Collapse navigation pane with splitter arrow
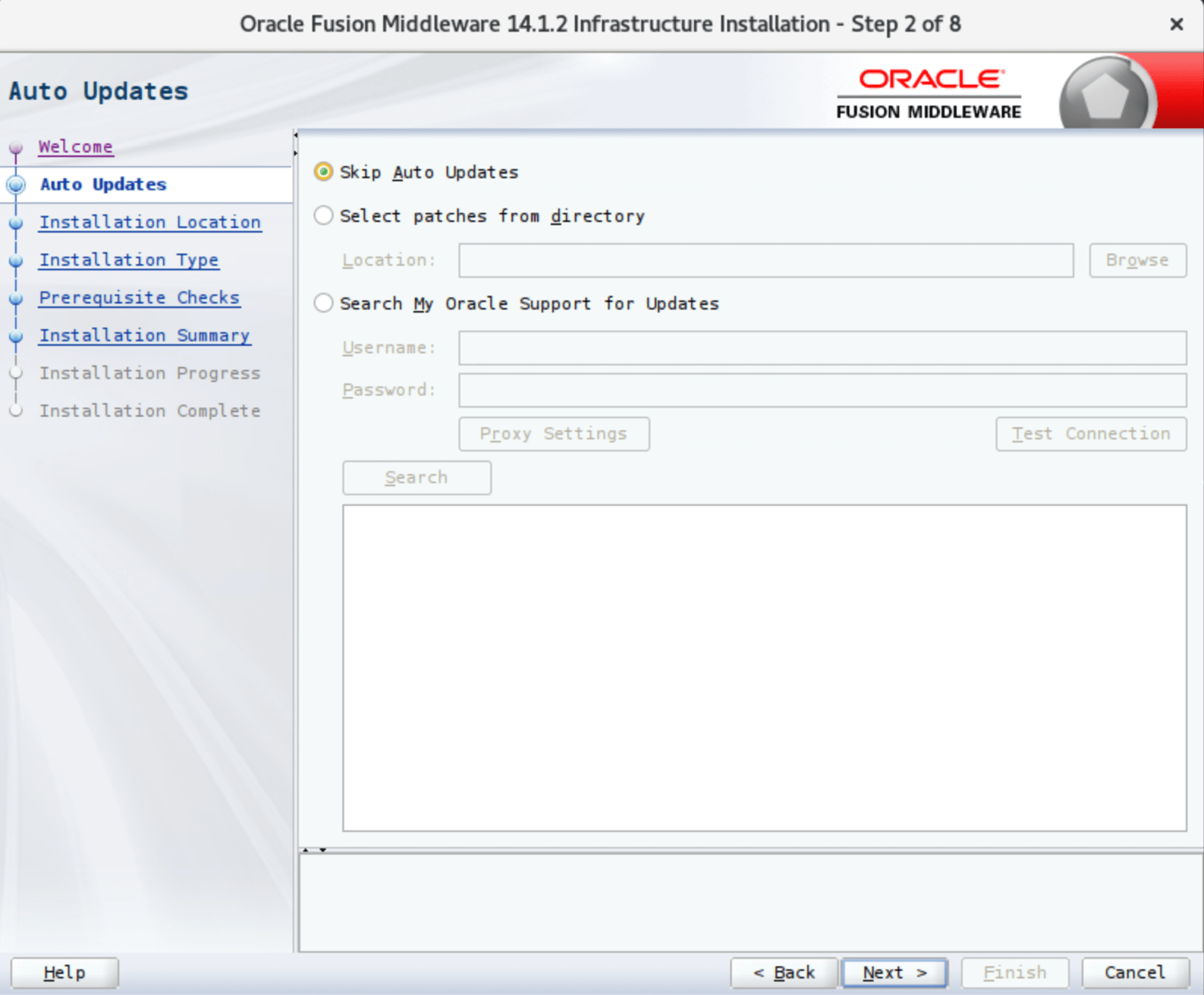 click(295, 136)
